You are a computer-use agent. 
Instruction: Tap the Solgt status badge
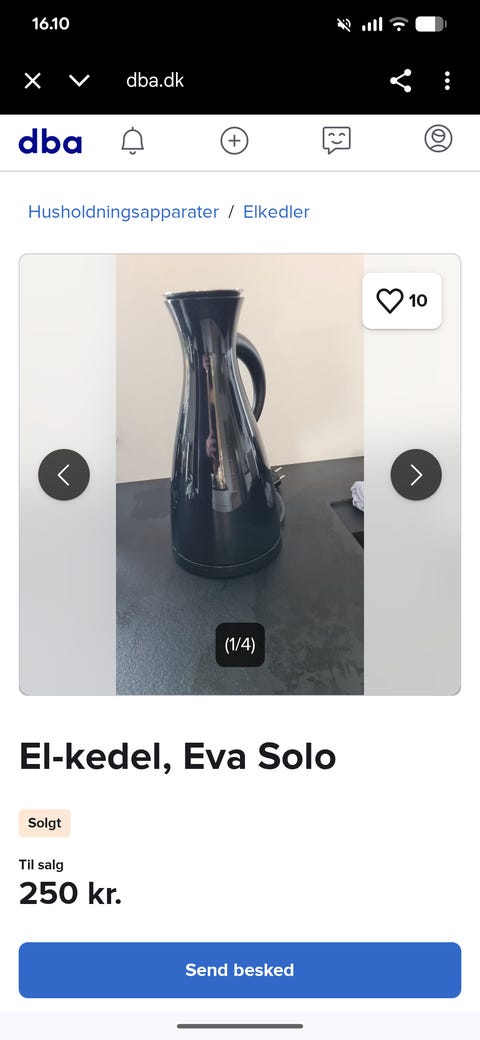point(44,823)
